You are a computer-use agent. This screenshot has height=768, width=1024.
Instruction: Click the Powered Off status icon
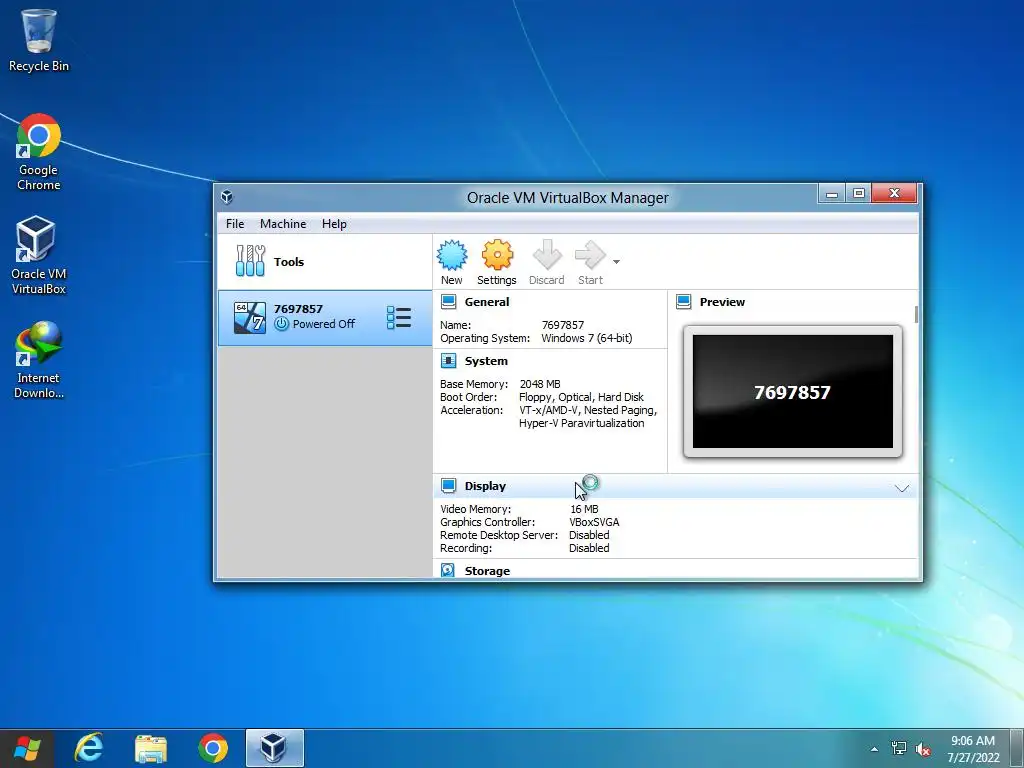pos(281,324)
